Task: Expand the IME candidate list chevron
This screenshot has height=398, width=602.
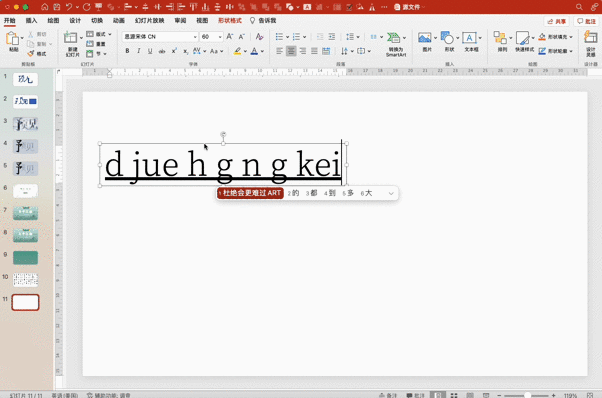Action: [391, 193]
